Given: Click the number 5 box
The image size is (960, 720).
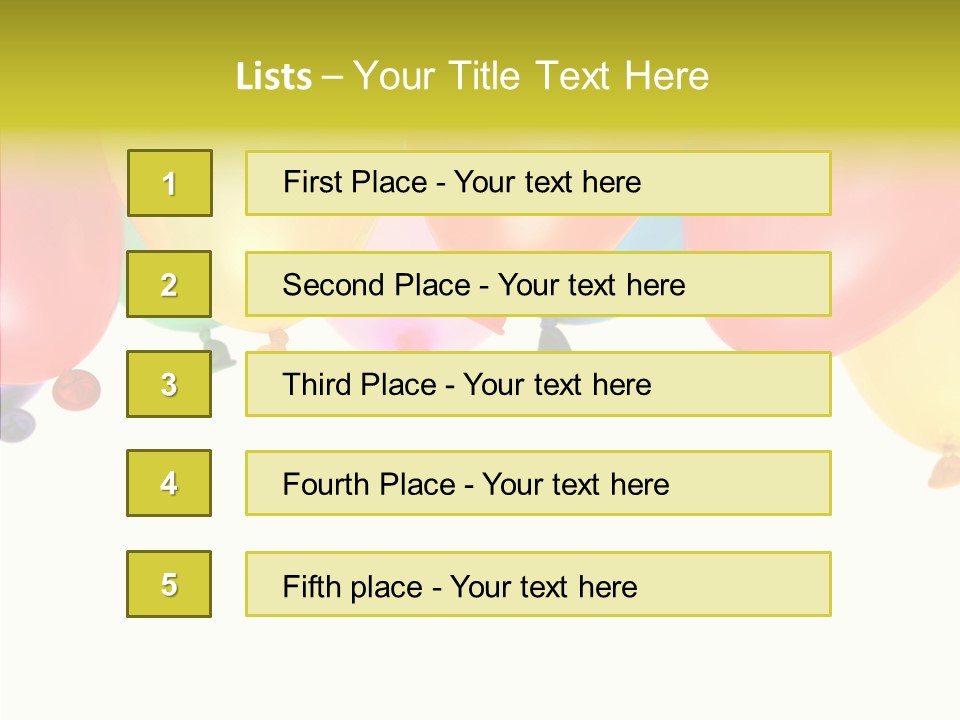Looking at the screenshot, I should (x=169, y=584).
